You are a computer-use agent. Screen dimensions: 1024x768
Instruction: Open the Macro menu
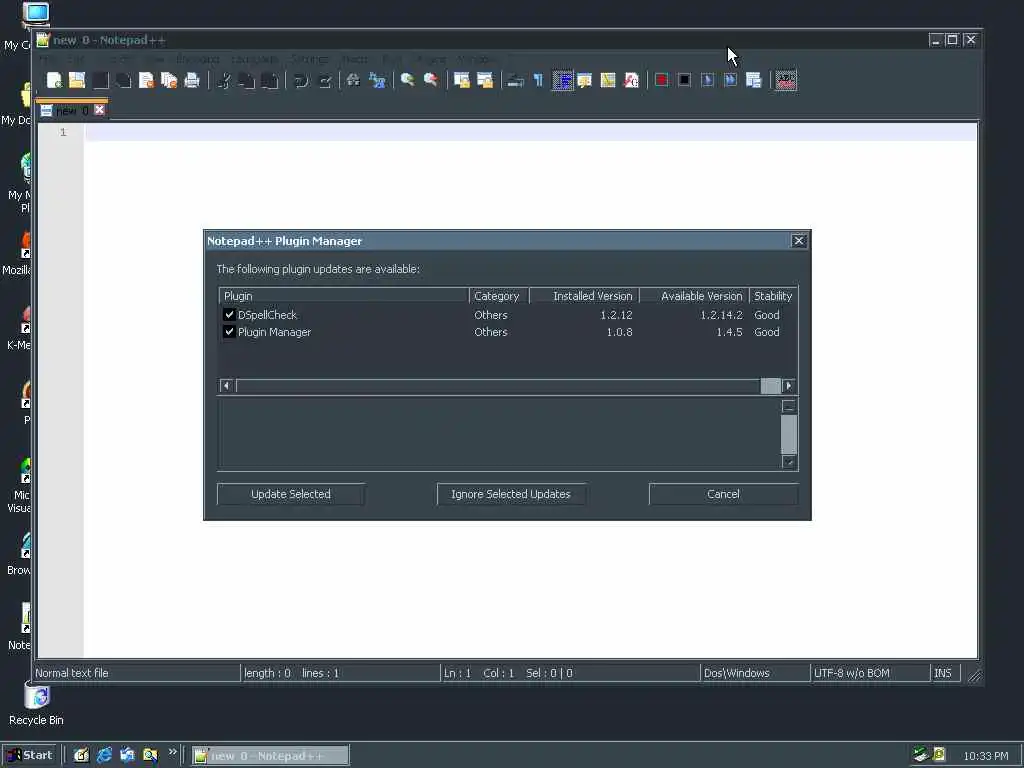coord(355,59)
